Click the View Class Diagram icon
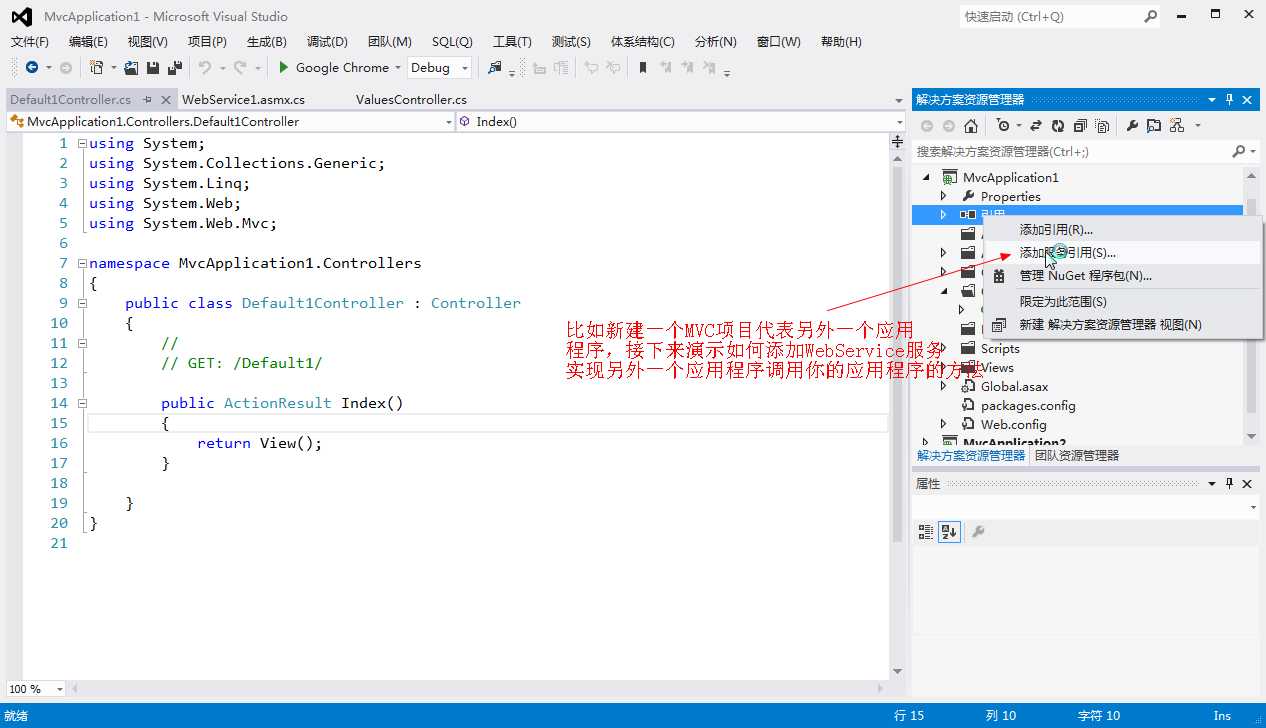Image resolution: width=1266 pixels, height=728 pixels. coord(1177,126)
